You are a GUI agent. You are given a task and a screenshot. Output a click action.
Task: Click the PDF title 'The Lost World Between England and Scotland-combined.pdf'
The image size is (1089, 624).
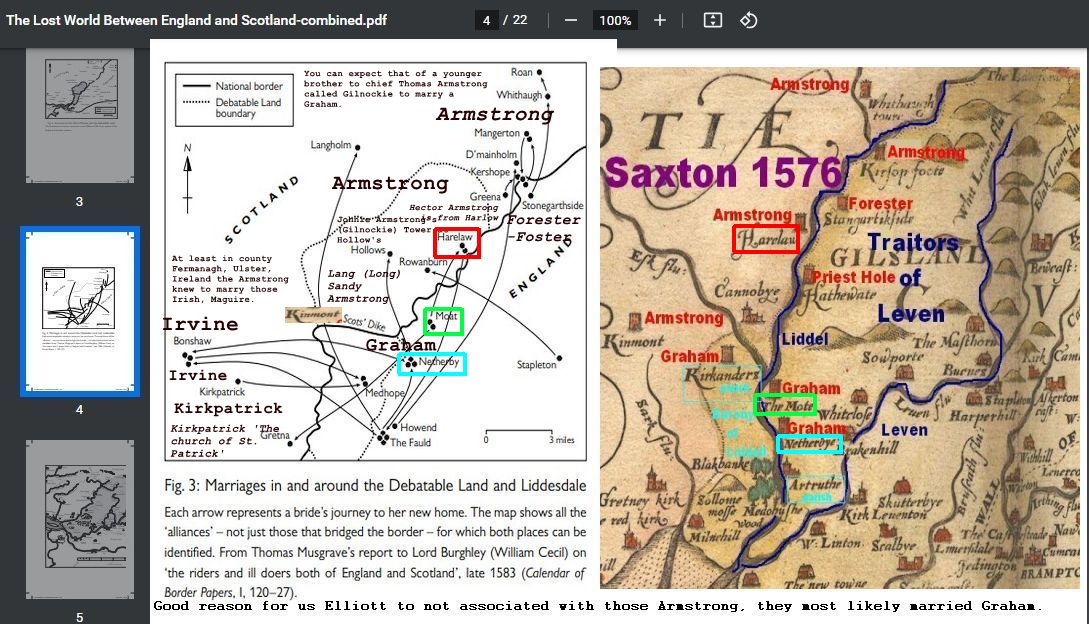pyautogui.click(x=197, y=20)
